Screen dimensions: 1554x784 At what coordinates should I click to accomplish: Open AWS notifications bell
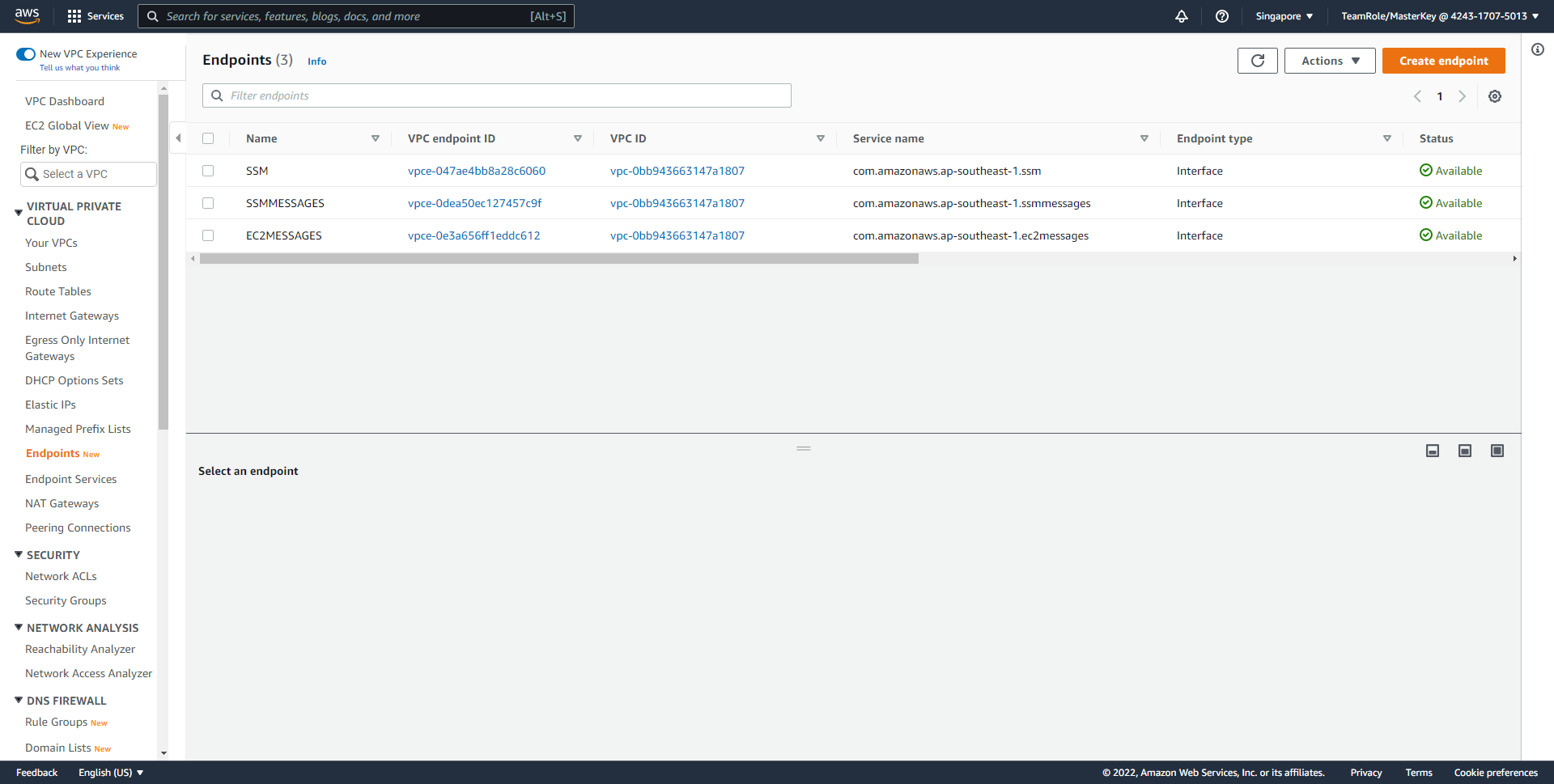coord(1182,16)
